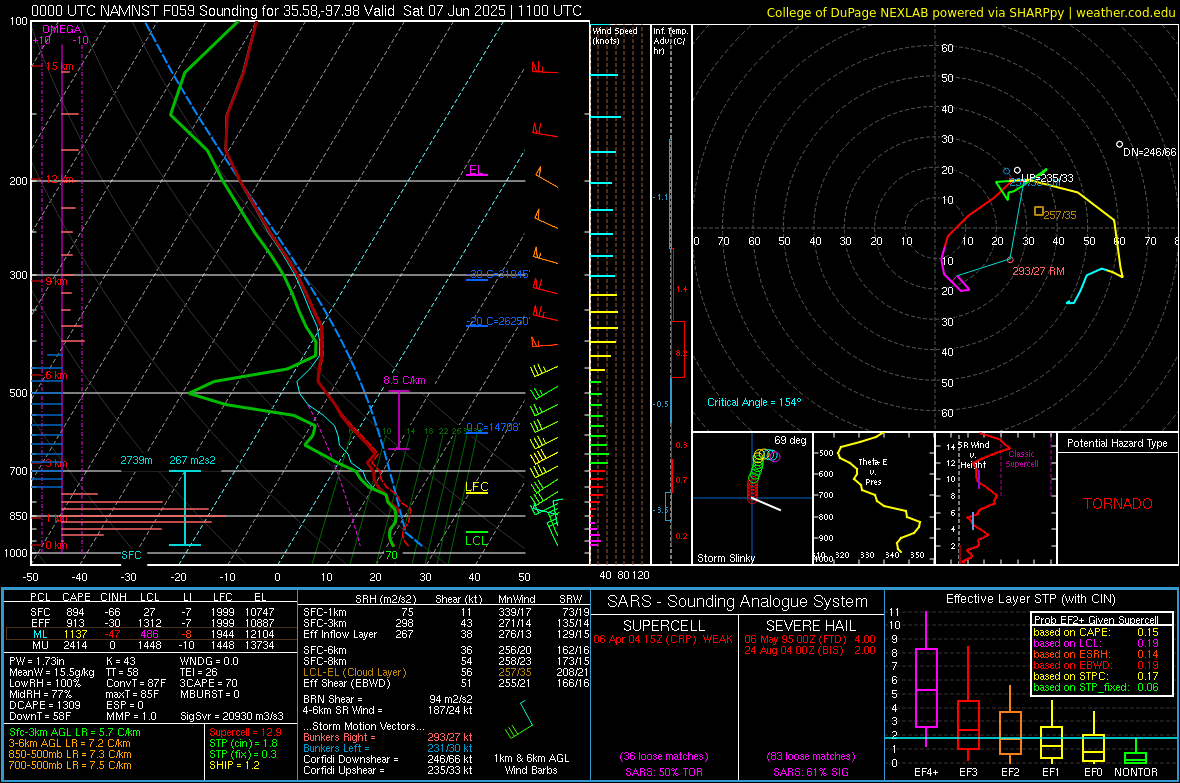Click the SUPERCELL column heading

(664, 626)
